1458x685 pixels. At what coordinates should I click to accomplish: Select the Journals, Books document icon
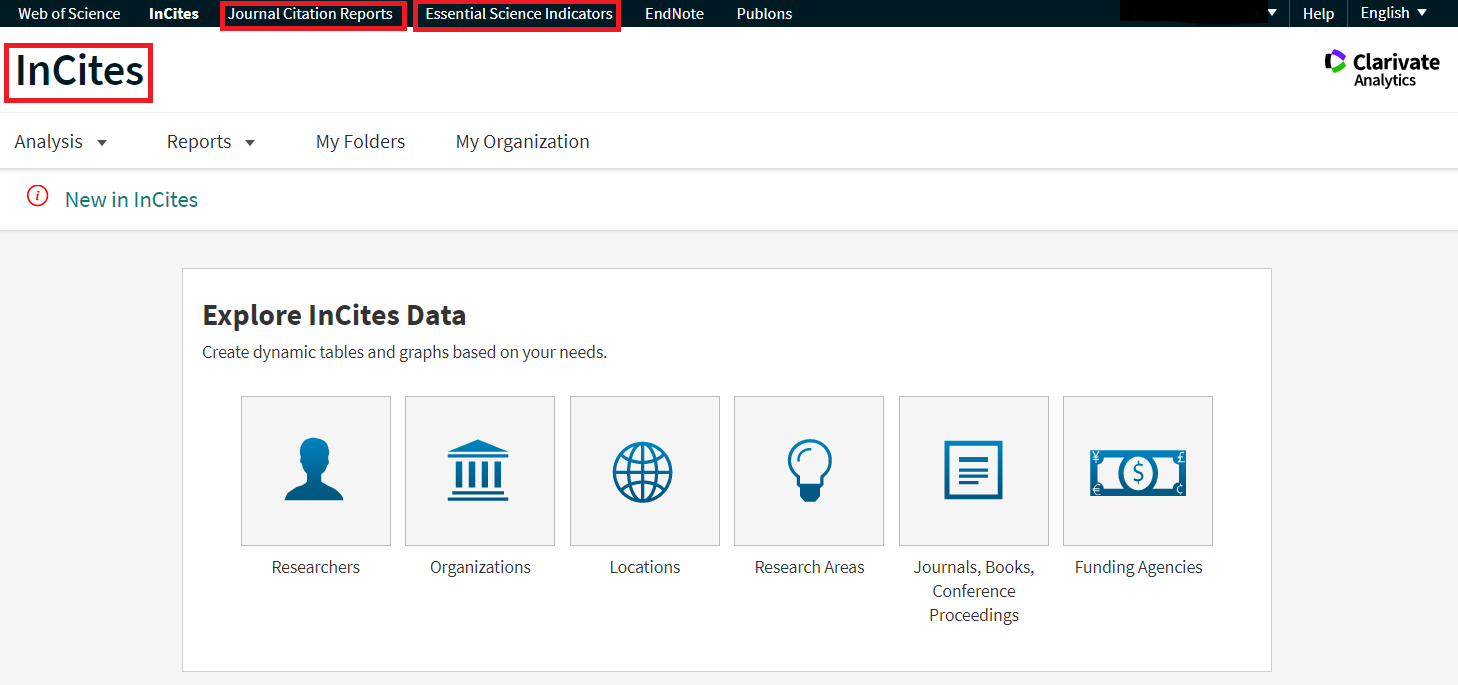[973, 470]
